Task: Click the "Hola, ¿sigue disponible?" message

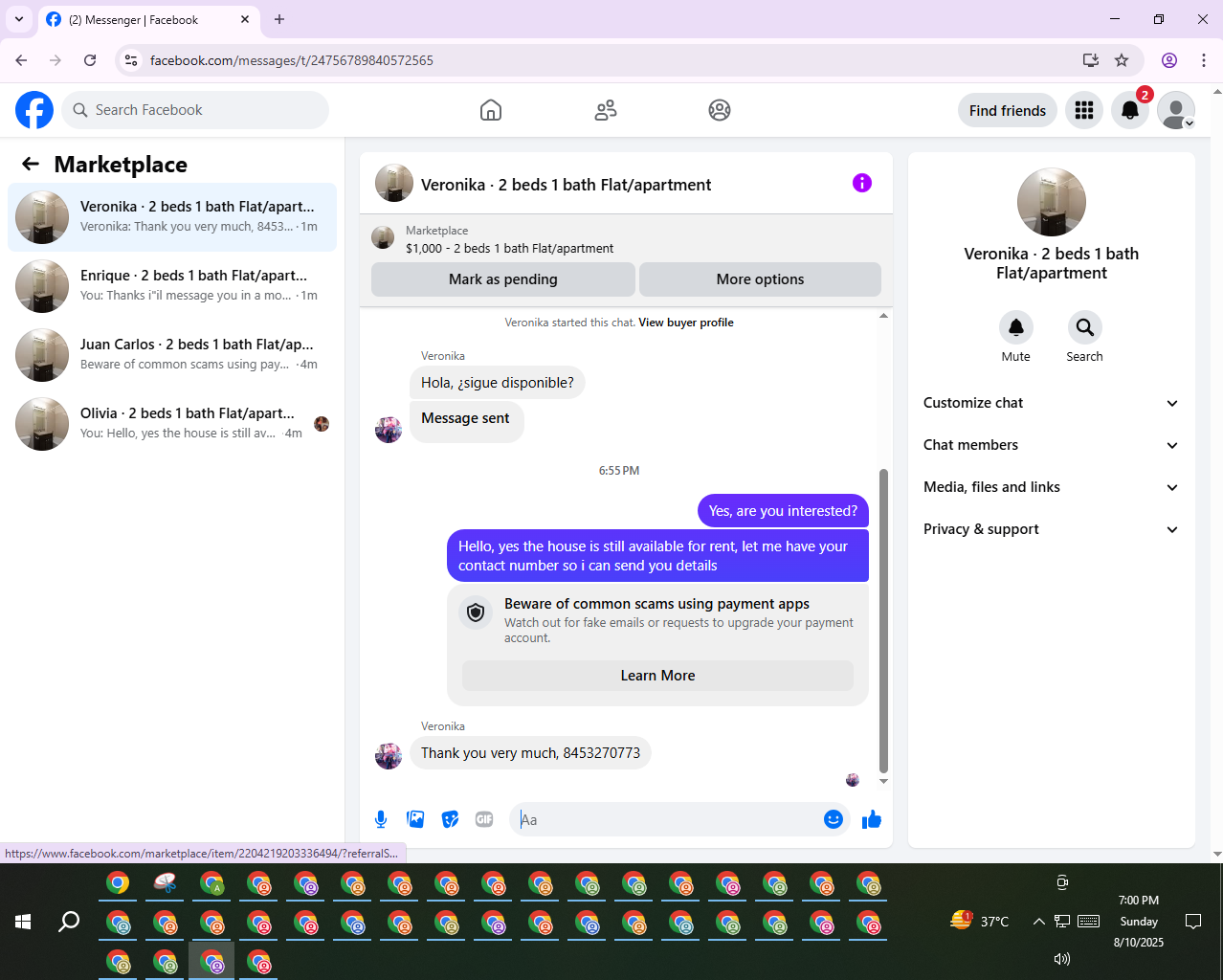Action: coord(498,383)
